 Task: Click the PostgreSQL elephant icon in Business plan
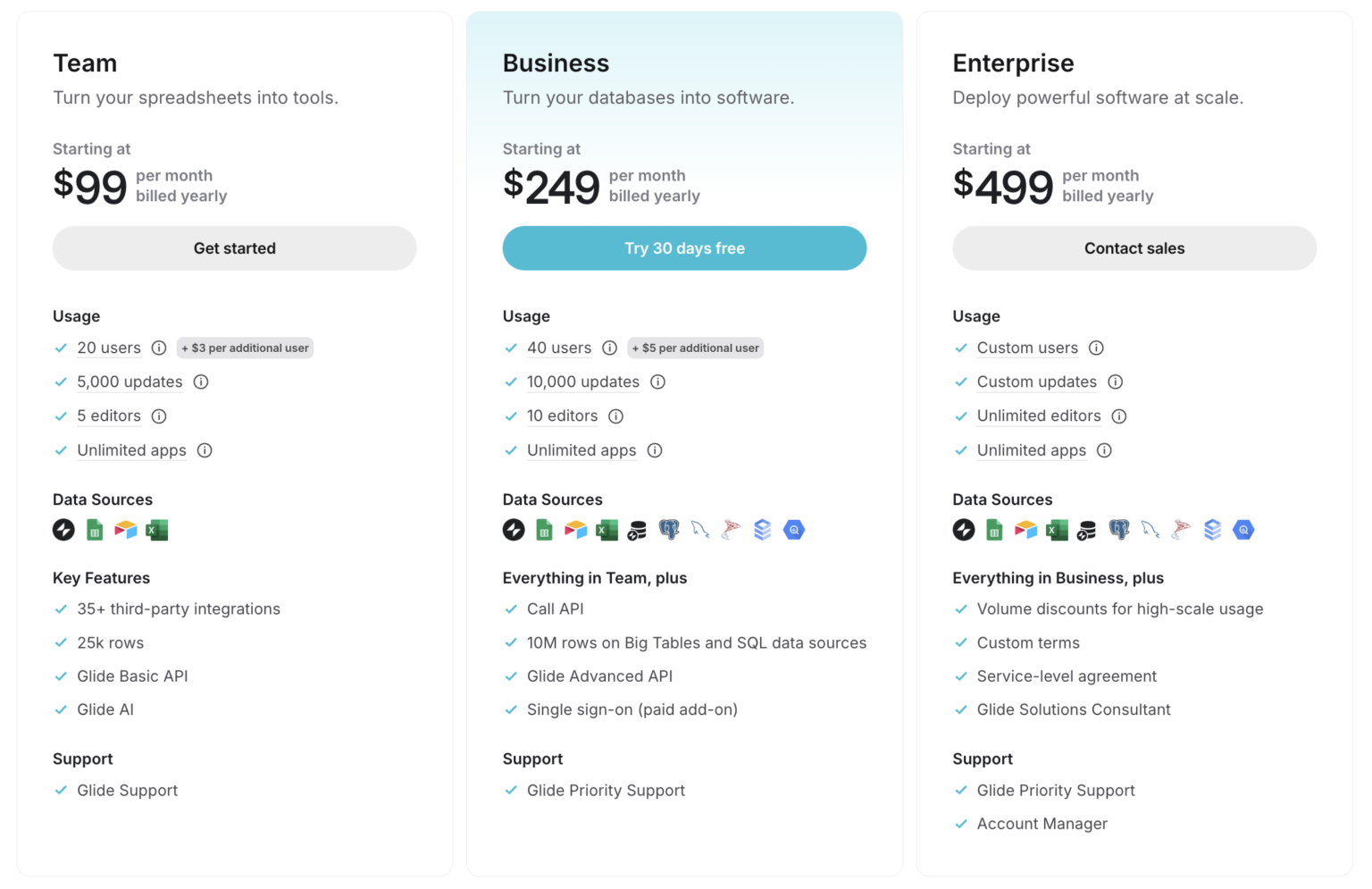pyautogui.click(x=669, y=529)
